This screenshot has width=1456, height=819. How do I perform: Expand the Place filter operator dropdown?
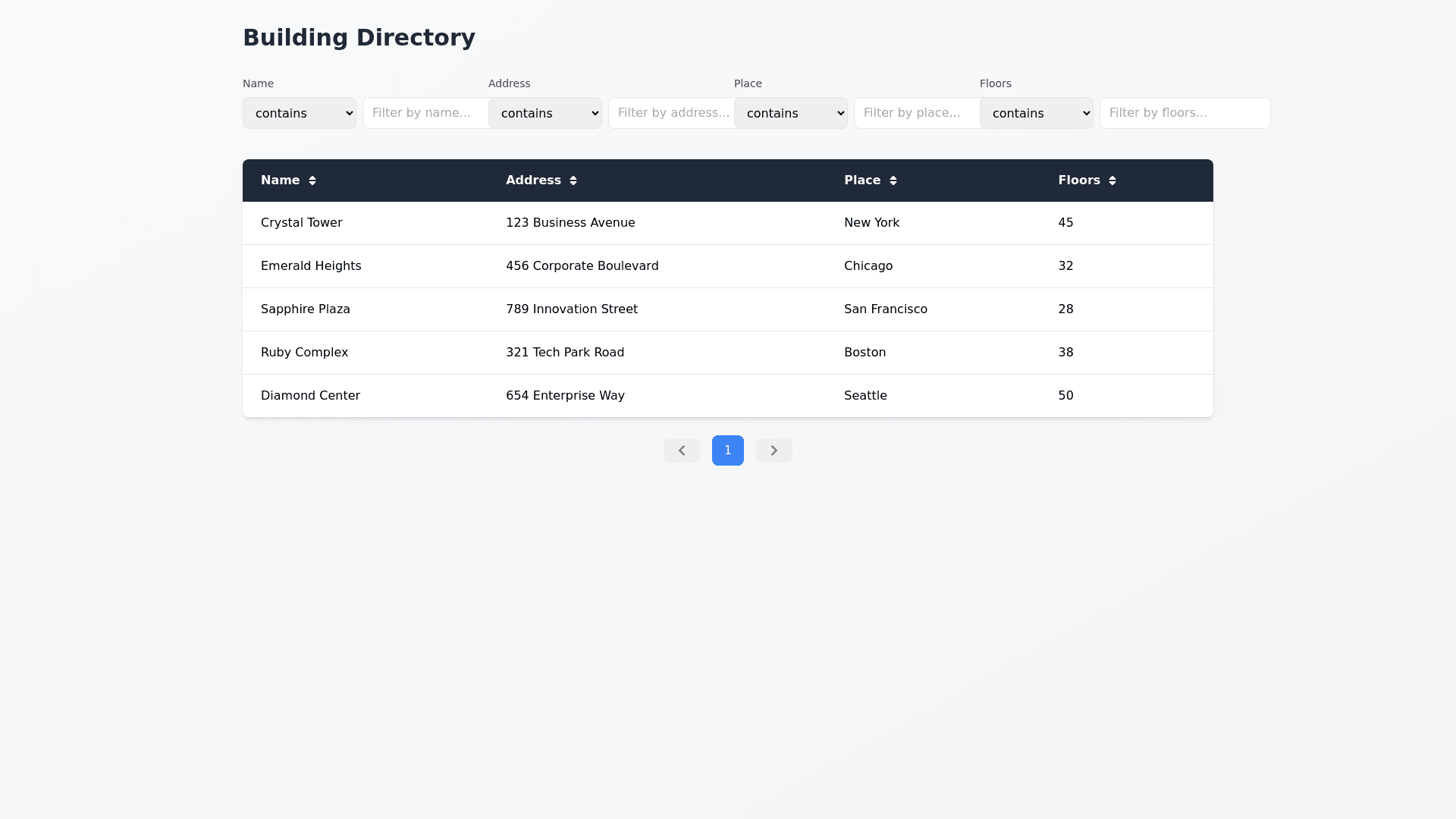[791, 113]
